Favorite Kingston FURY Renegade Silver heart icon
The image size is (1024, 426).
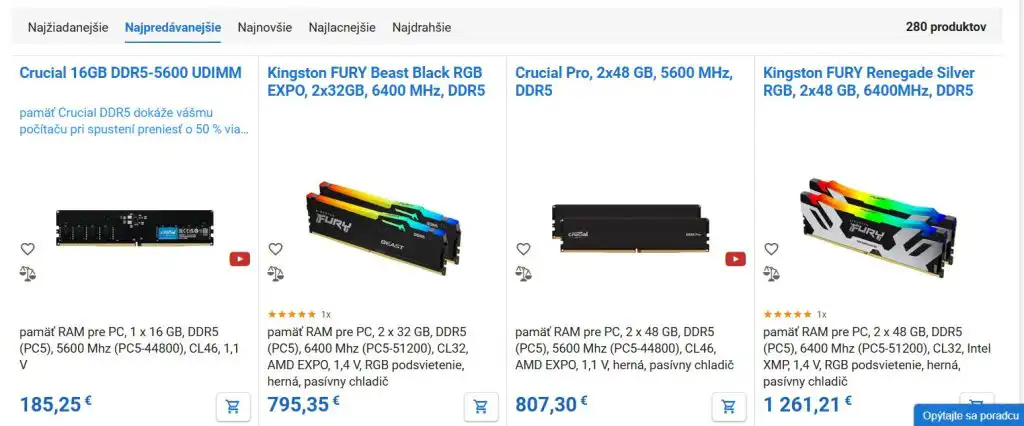(771, 249)
